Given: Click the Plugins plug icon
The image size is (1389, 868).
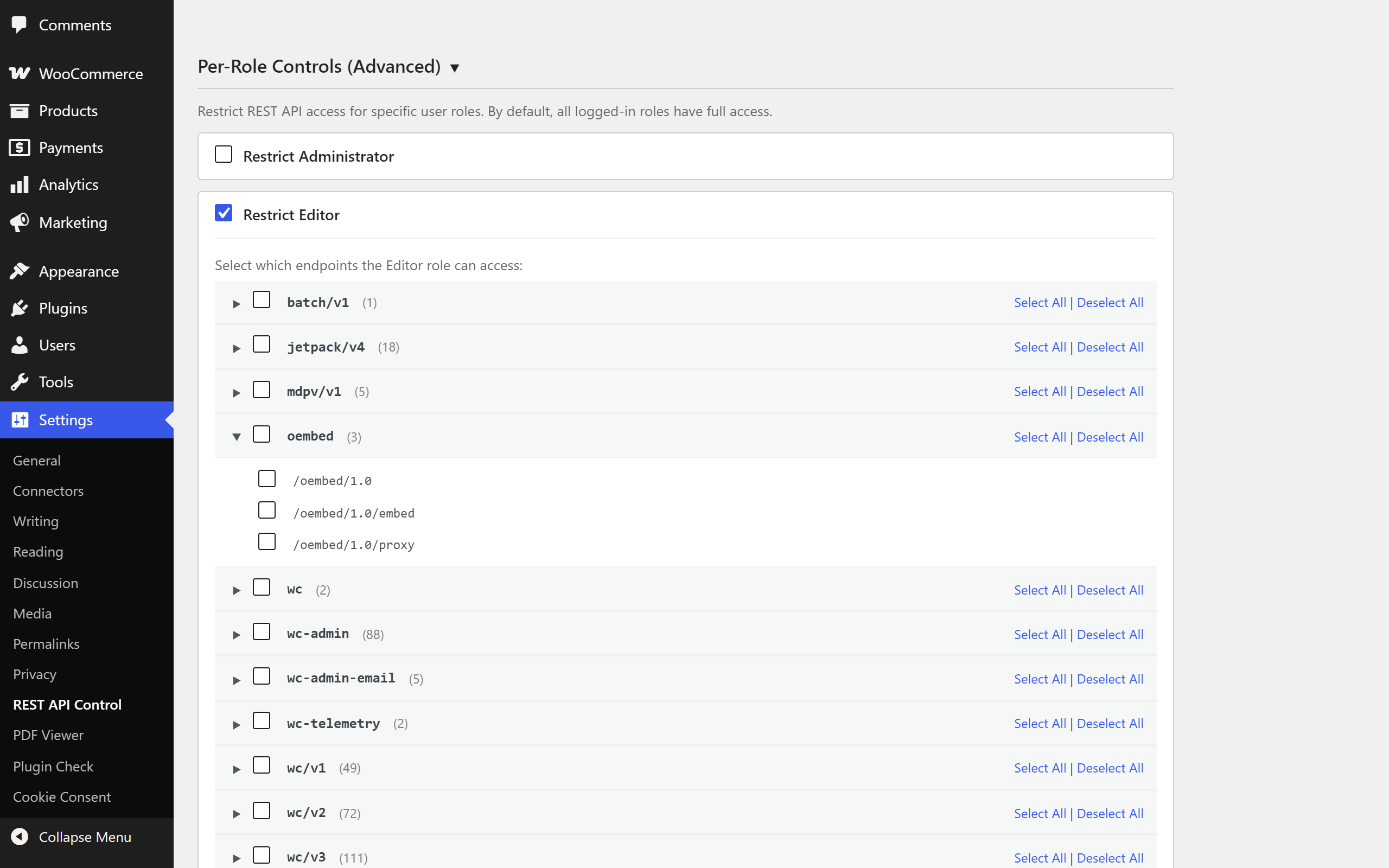Looking at the screenshot, I should [x=20, y=308].
